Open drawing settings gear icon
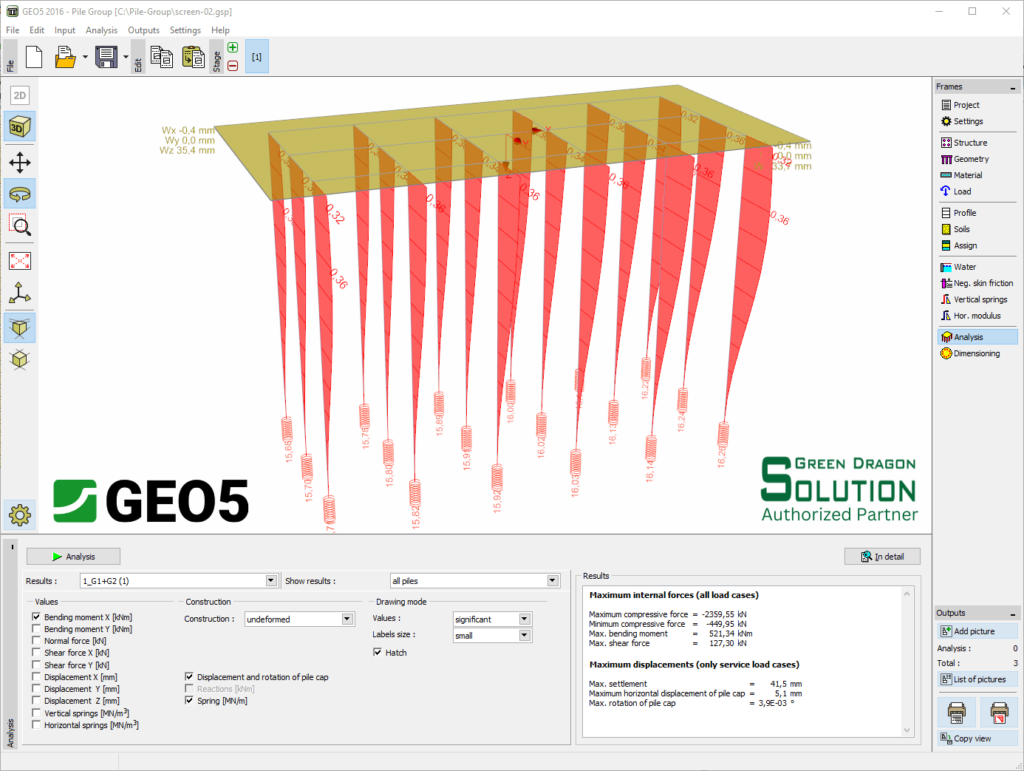 click(x=20, y=515)
